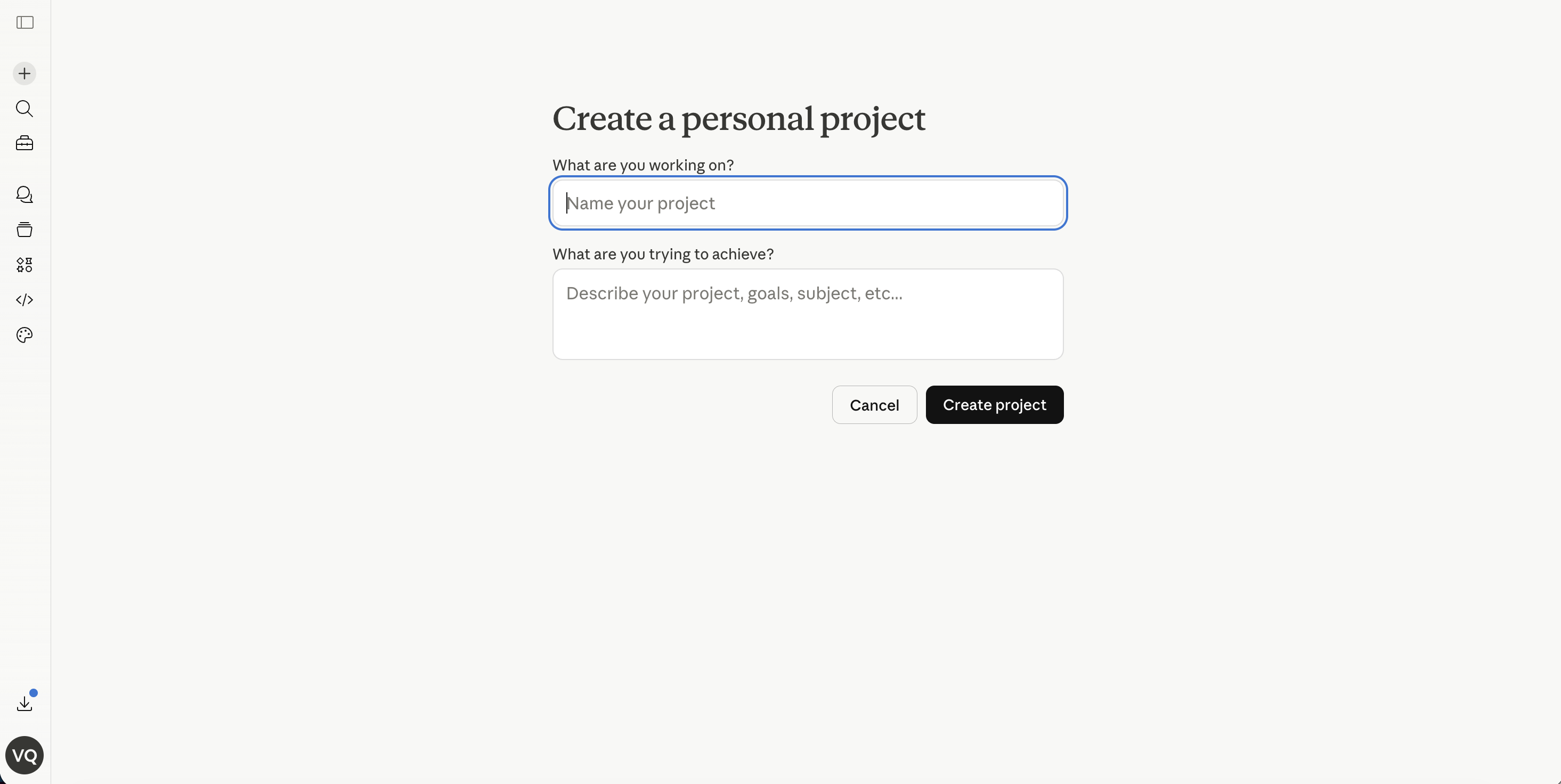Click the project description text area
This screenshot has height=784, width=1561.
tap(808, 314)
